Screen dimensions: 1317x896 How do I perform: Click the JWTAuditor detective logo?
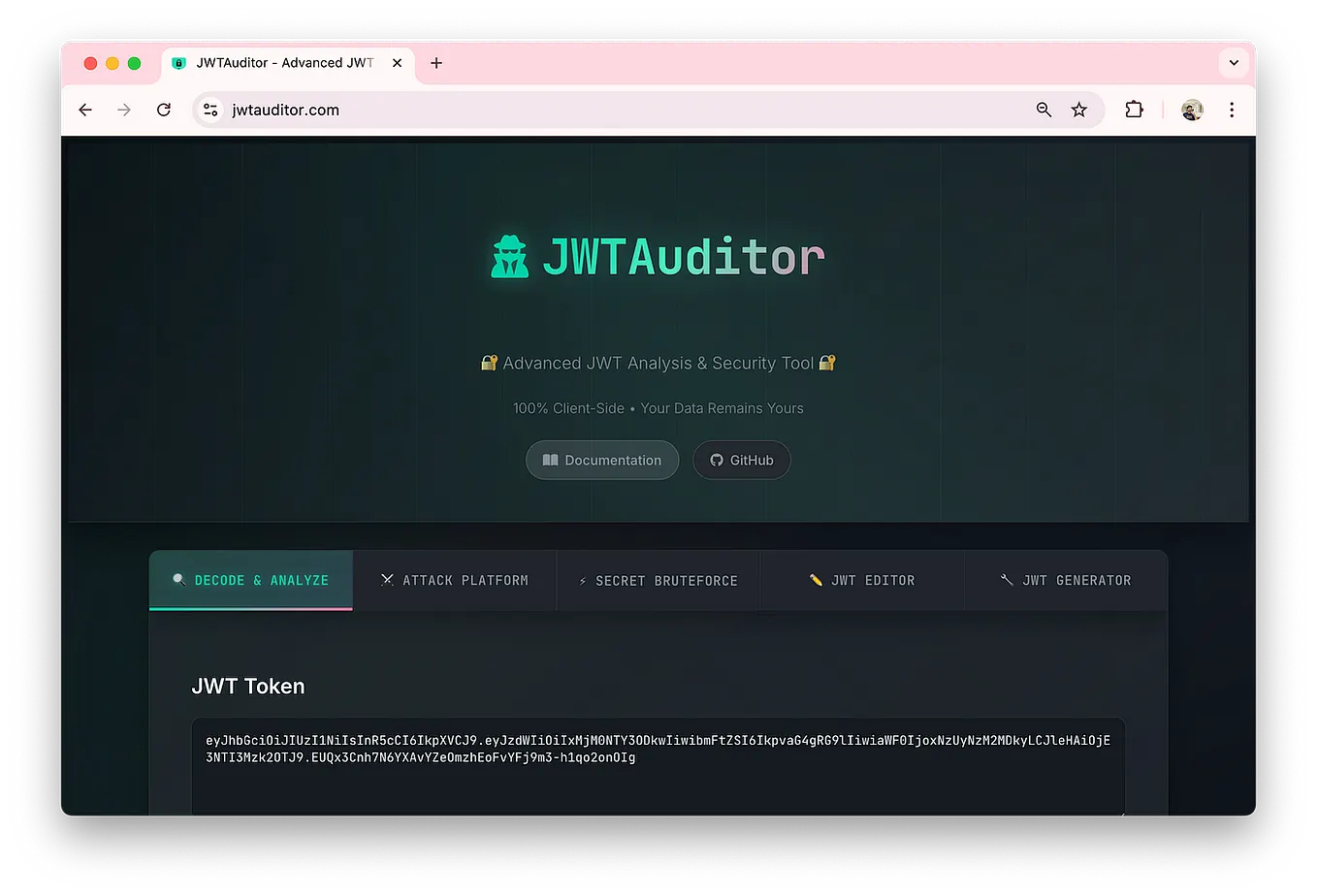(x=509, y=256)
